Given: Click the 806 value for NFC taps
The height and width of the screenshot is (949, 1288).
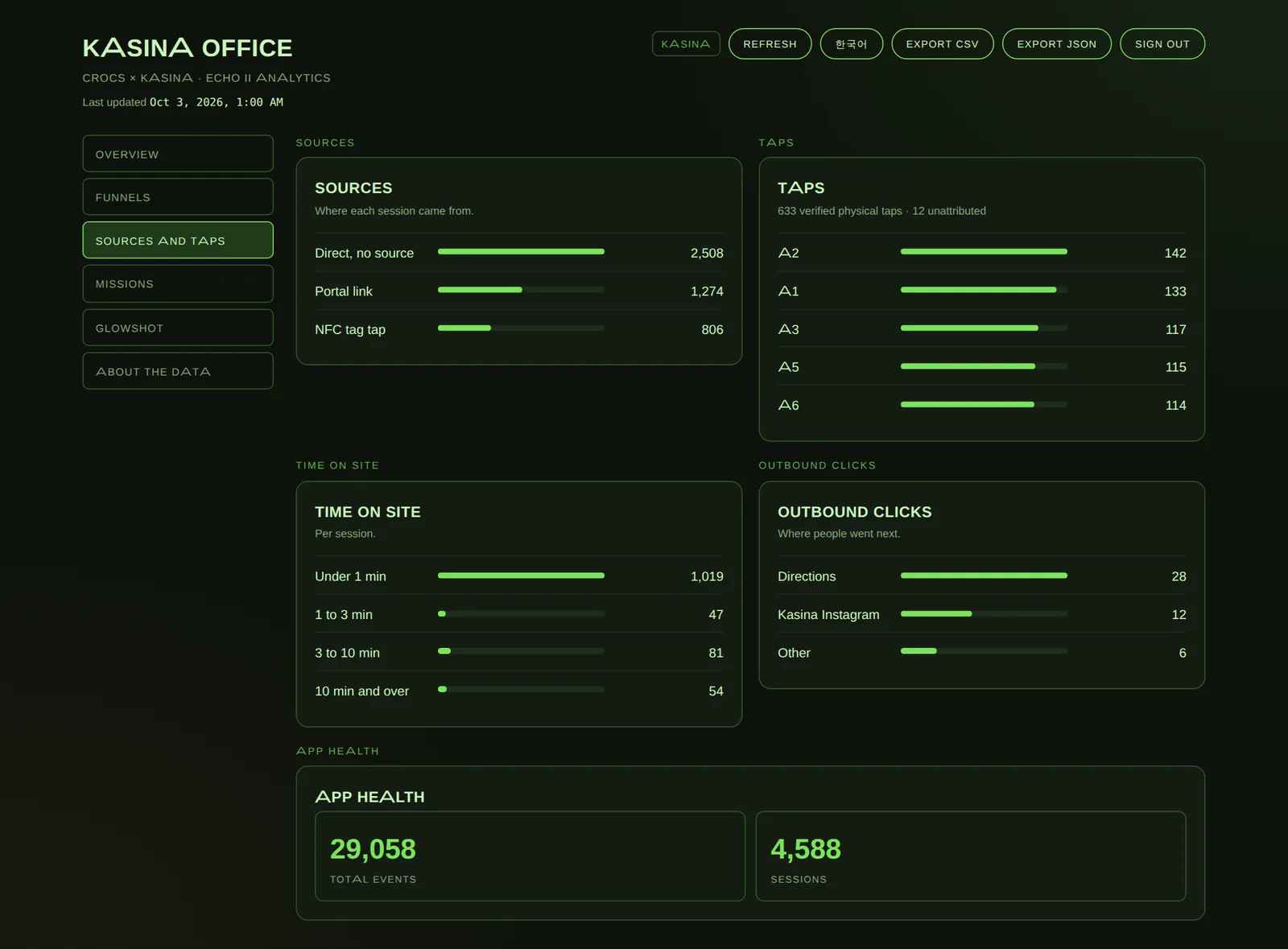Looking at the screenshot, I should coord(712,329).
